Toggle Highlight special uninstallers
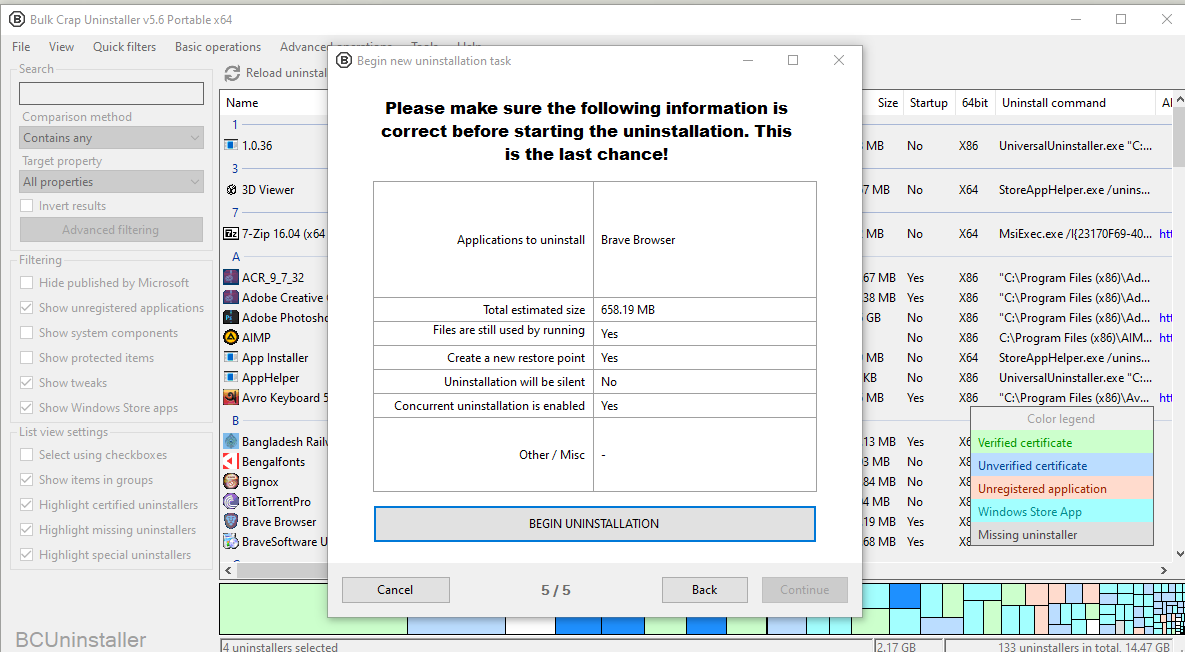Viewport: 1185px width, 652px height. click(x=26, y=555)
